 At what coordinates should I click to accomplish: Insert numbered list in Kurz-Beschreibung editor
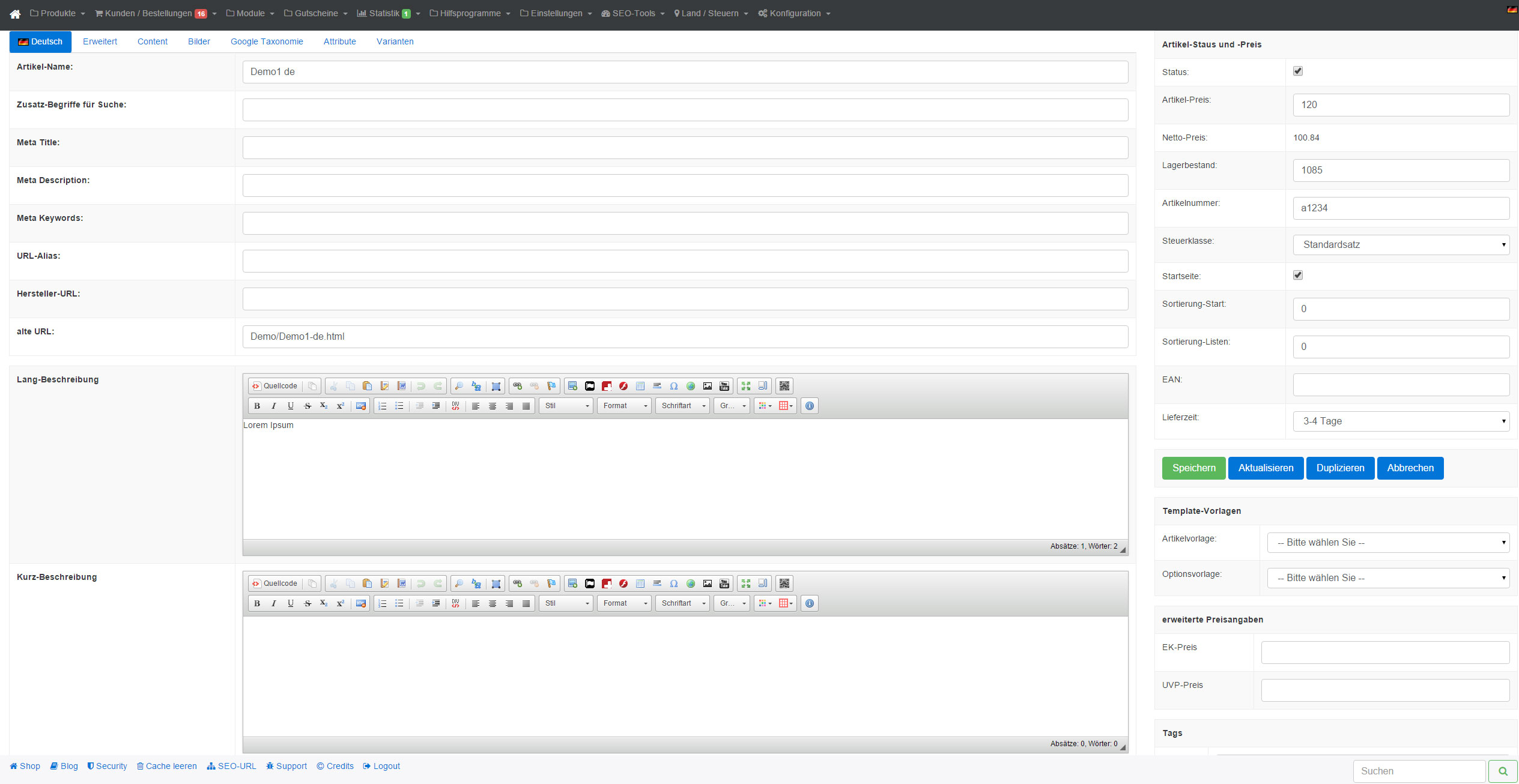pyautogui.click(x=383, y=603)
